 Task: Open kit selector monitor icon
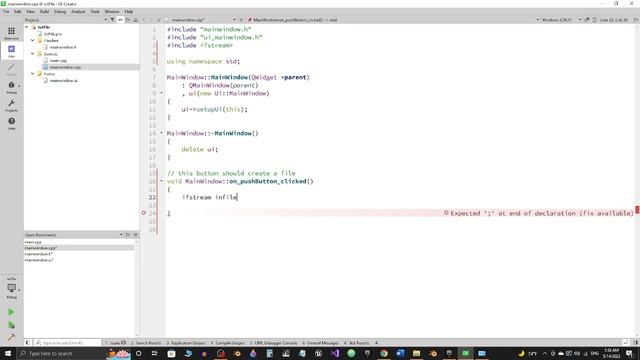pos(11,288)
